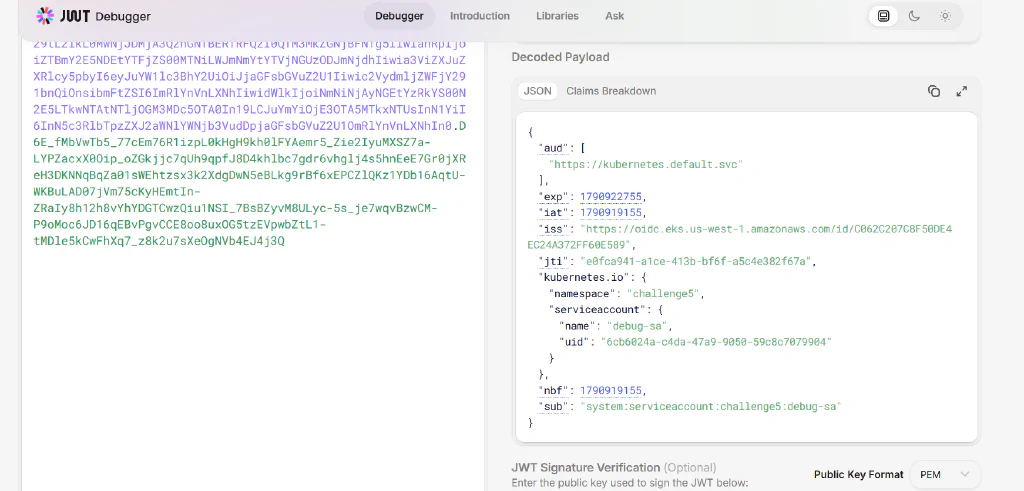
Task: Click the sub system:serviceaccount value
Action: click(711, 407)
